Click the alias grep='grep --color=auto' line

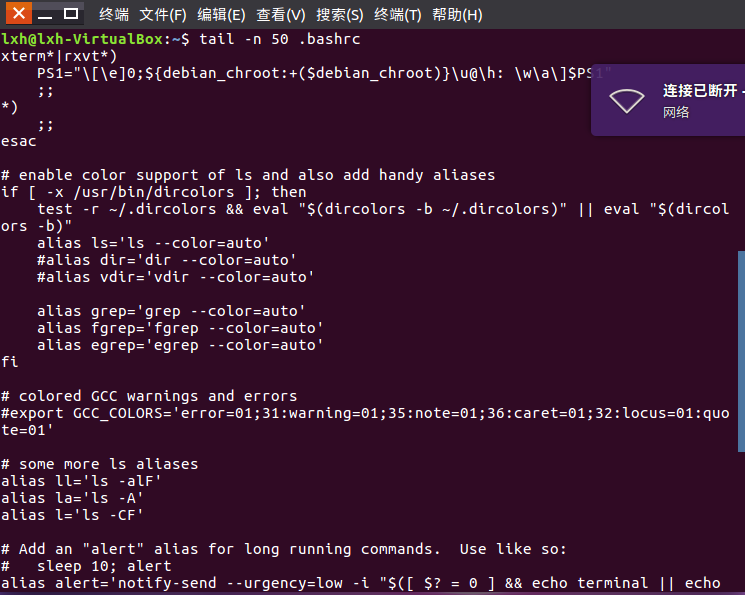pos(171,311)
